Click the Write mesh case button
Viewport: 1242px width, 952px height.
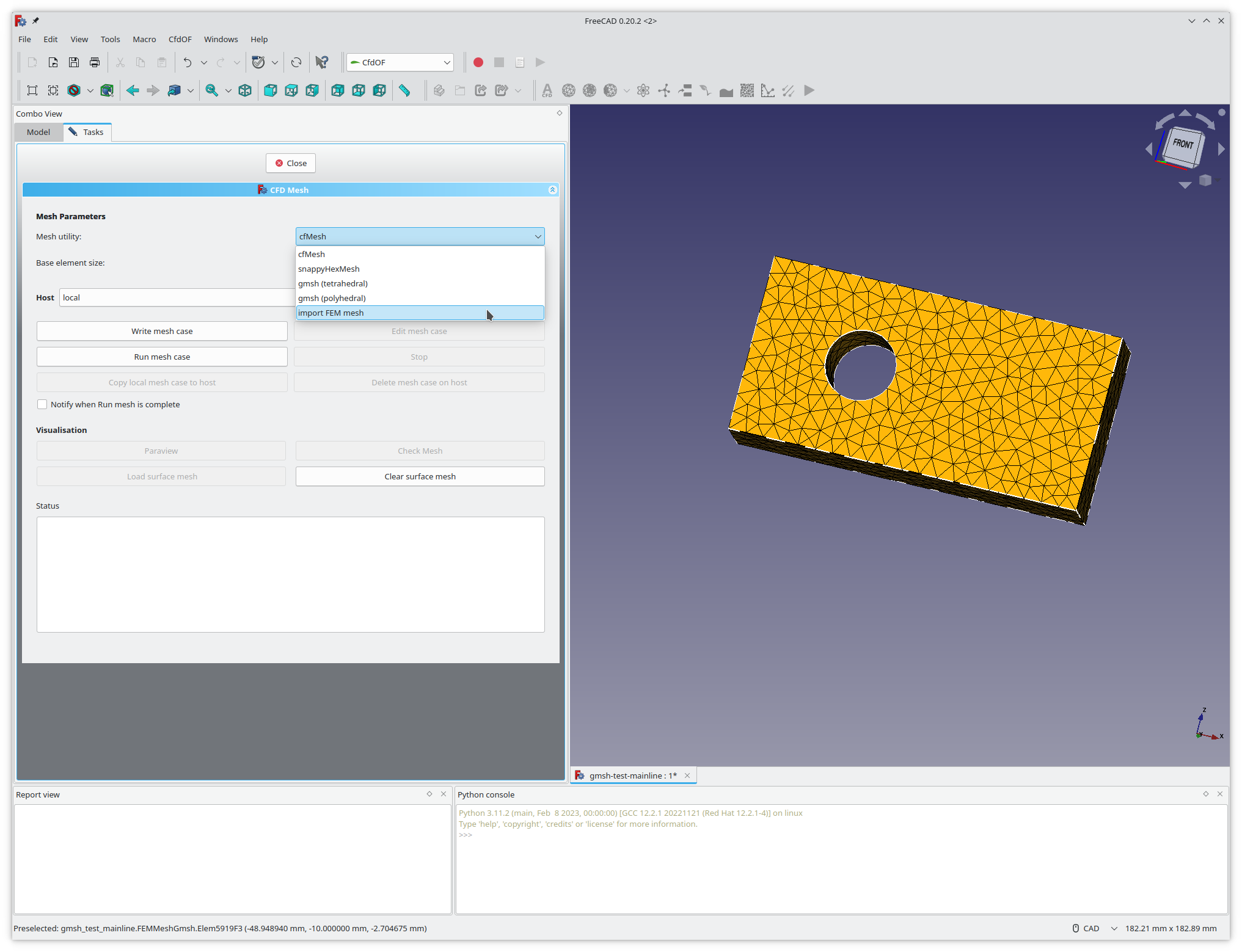161,330
